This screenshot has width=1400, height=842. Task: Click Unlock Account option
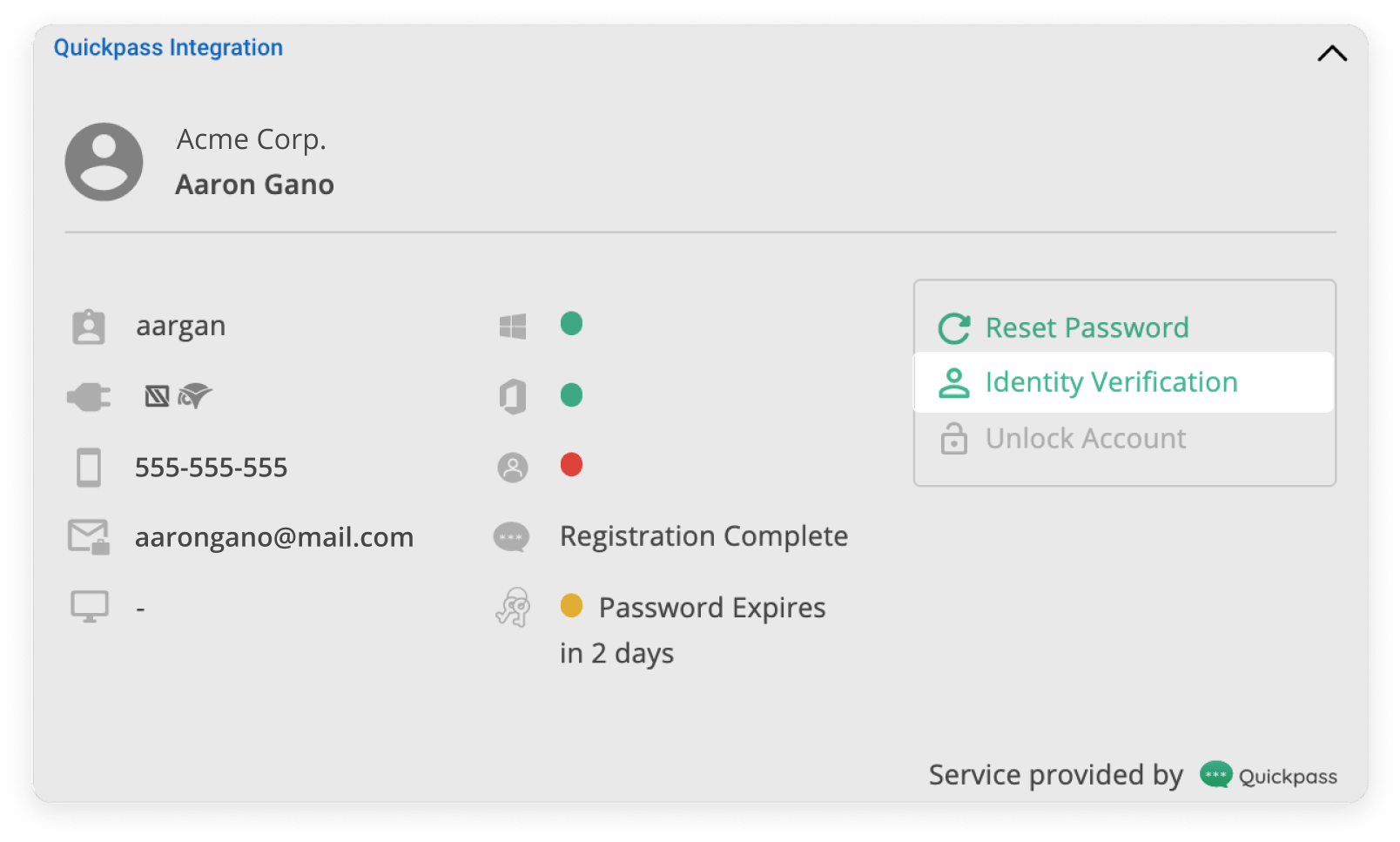pos(1085,439)
